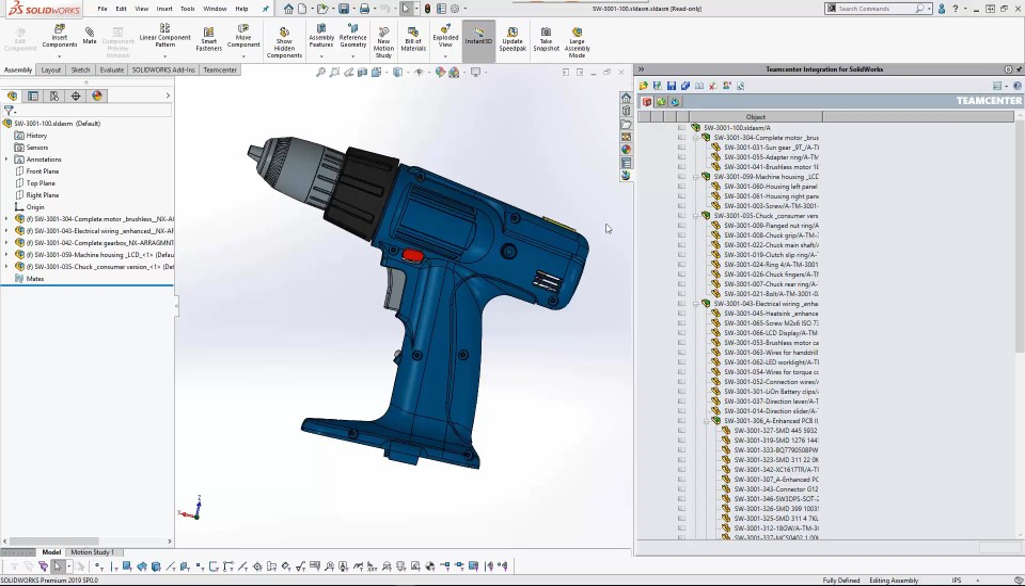Check the box beside SW-3001-100.sldasm/A in Teamcenter
1025x586 pixels.
pyautogui.click(x=681, y=128)
